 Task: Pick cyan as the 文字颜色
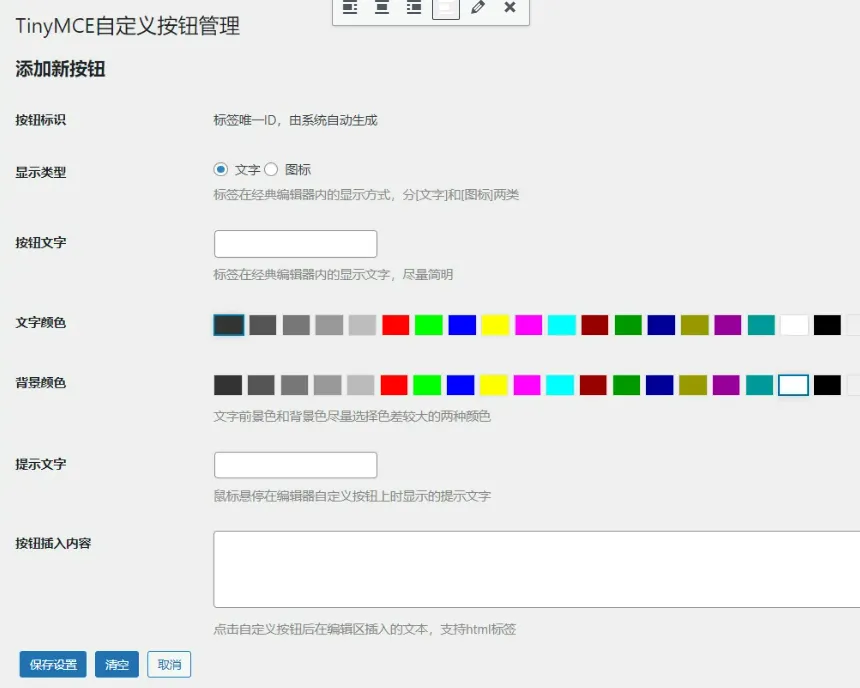tap(562, 325)
